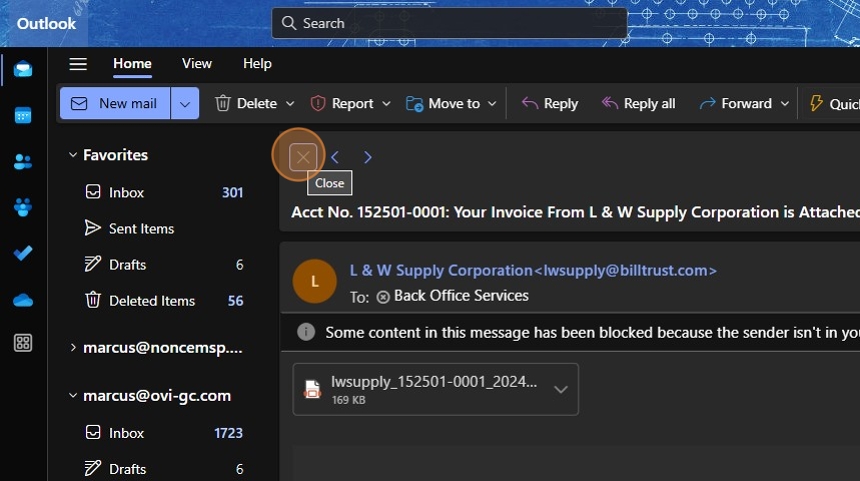Collapse the marcus@ovi-gc.com account
This screenshot has height=481, width=860.
[73, 395]
